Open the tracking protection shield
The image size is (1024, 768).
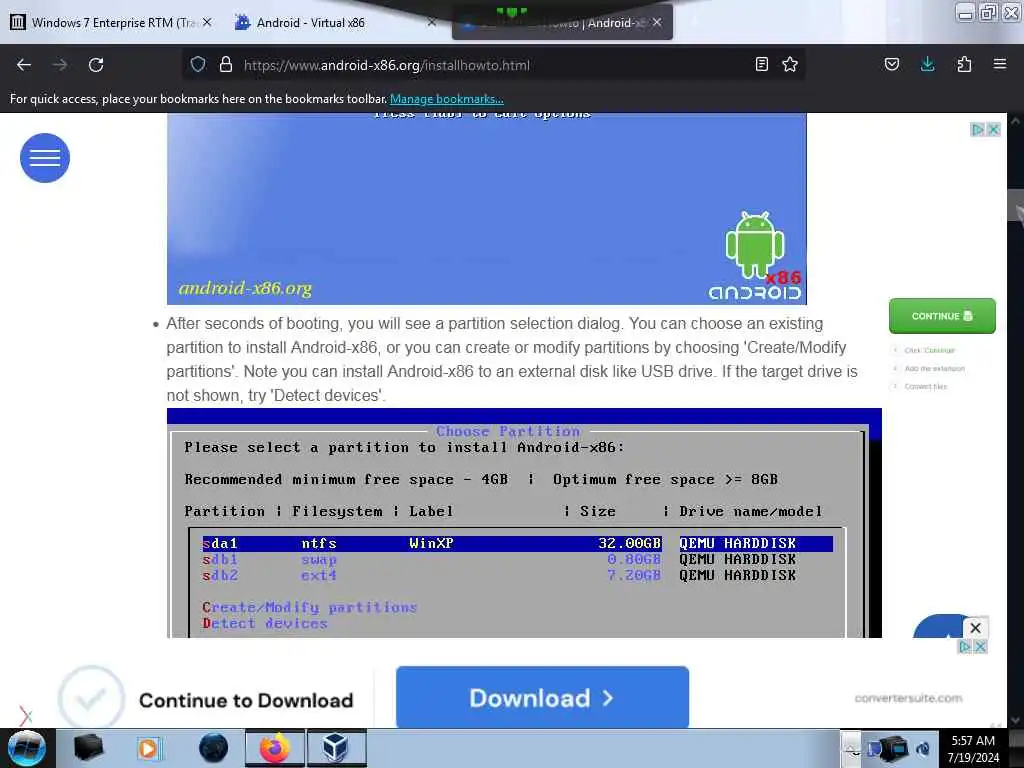[x=198, y=65]
